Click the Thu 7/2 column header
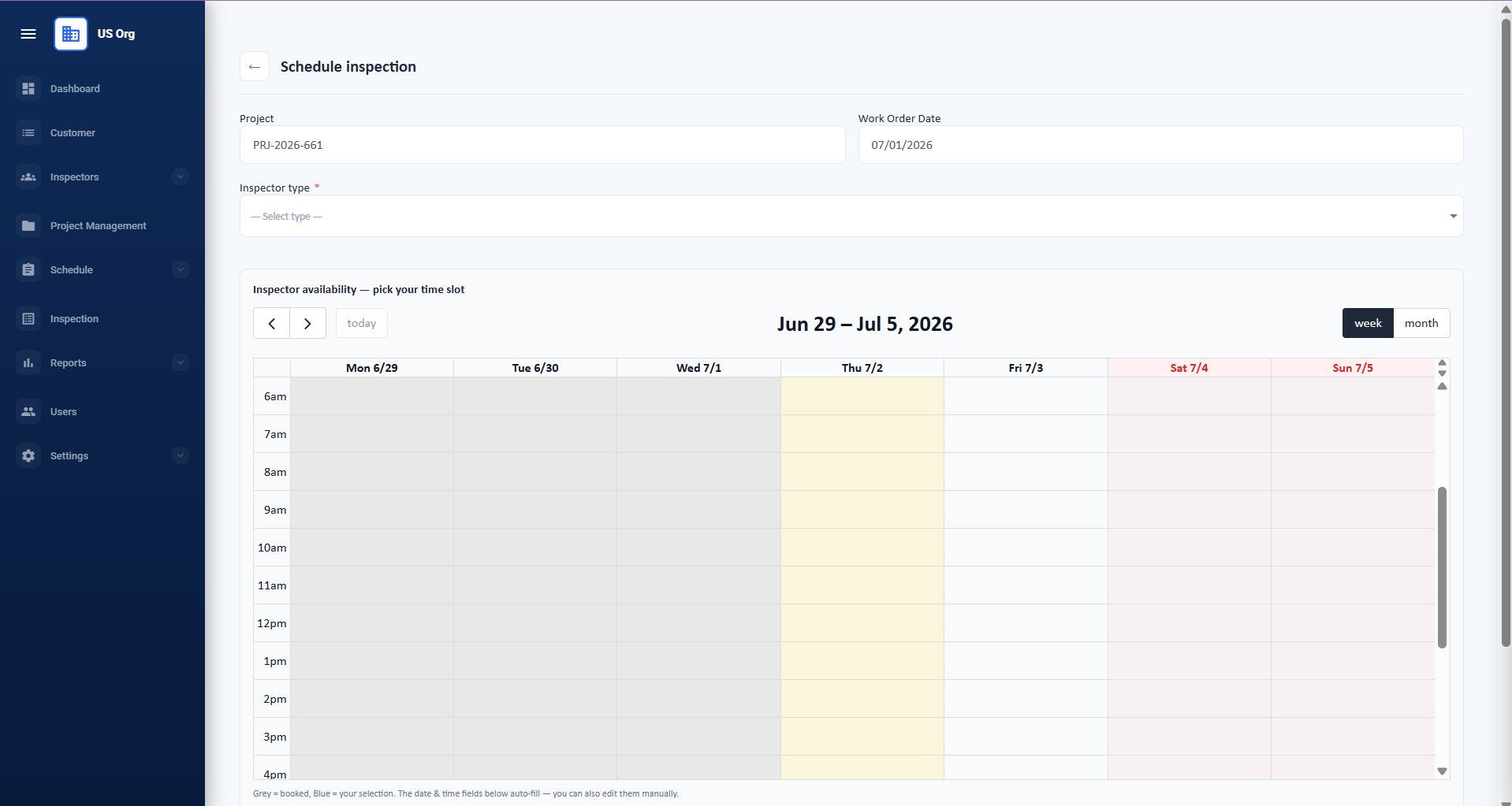 tap(862, 368)
